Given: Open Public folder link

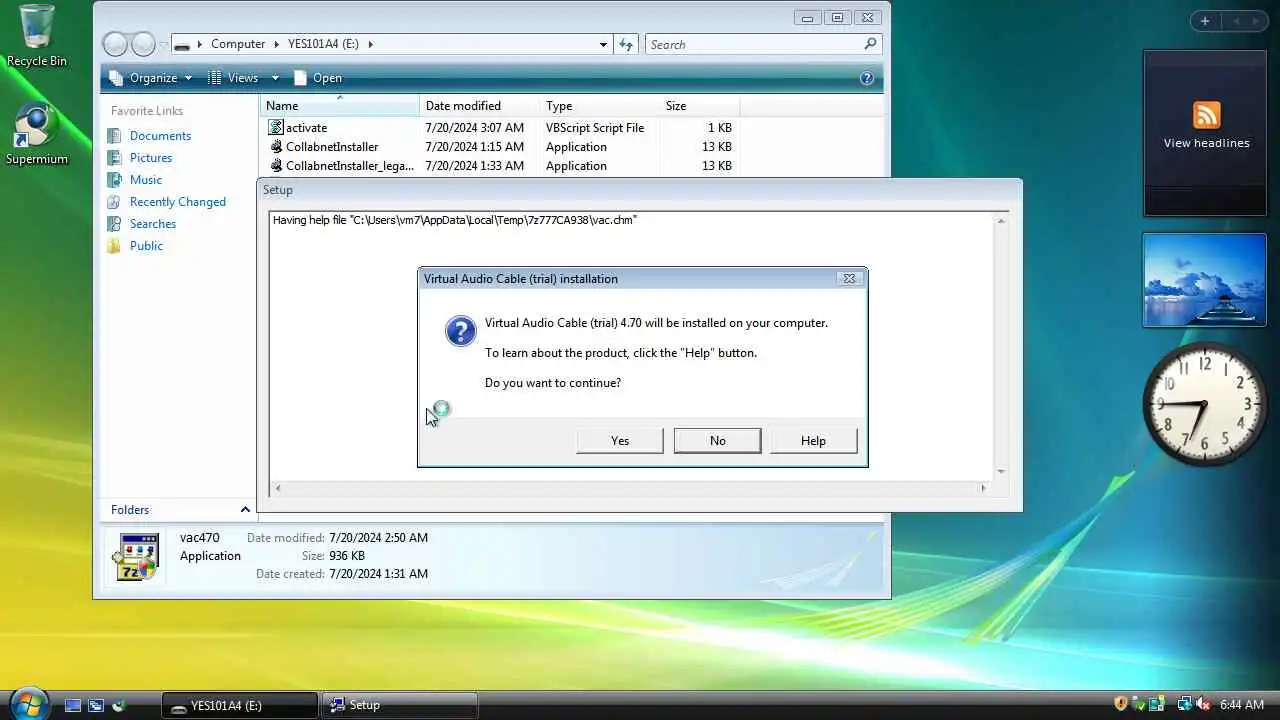Looking at the screenshot, I should tap(146, 246).
